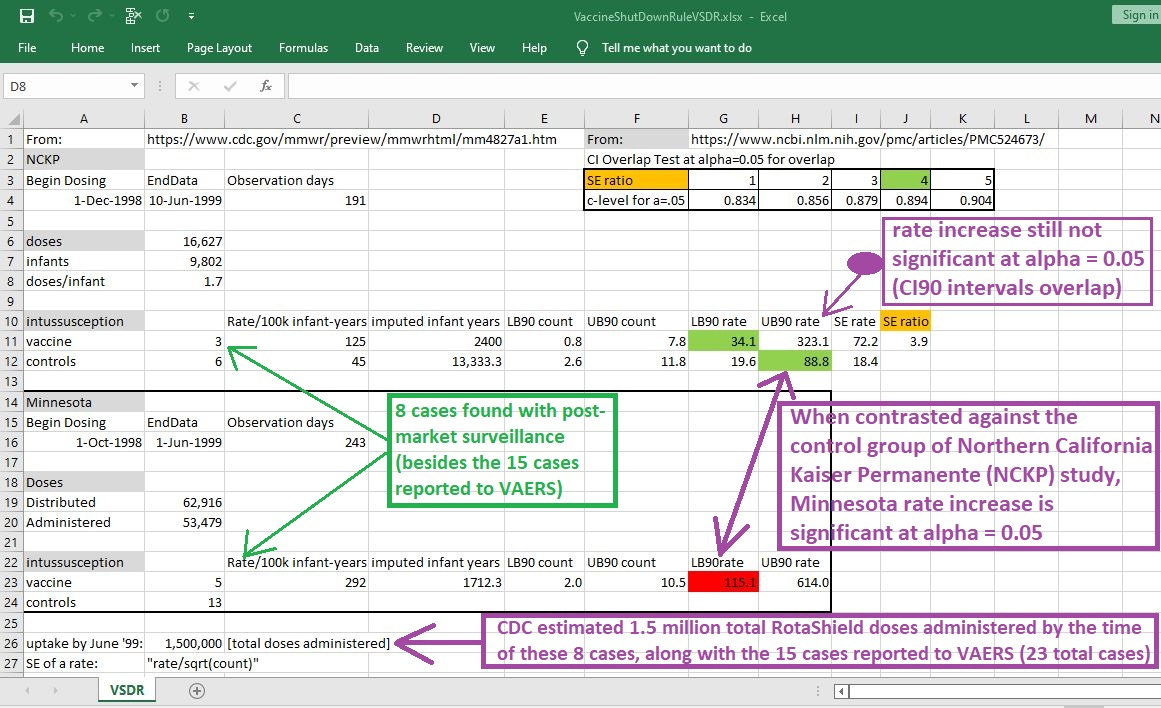Add a new sheet with plus icon

(x=196, y=691)
